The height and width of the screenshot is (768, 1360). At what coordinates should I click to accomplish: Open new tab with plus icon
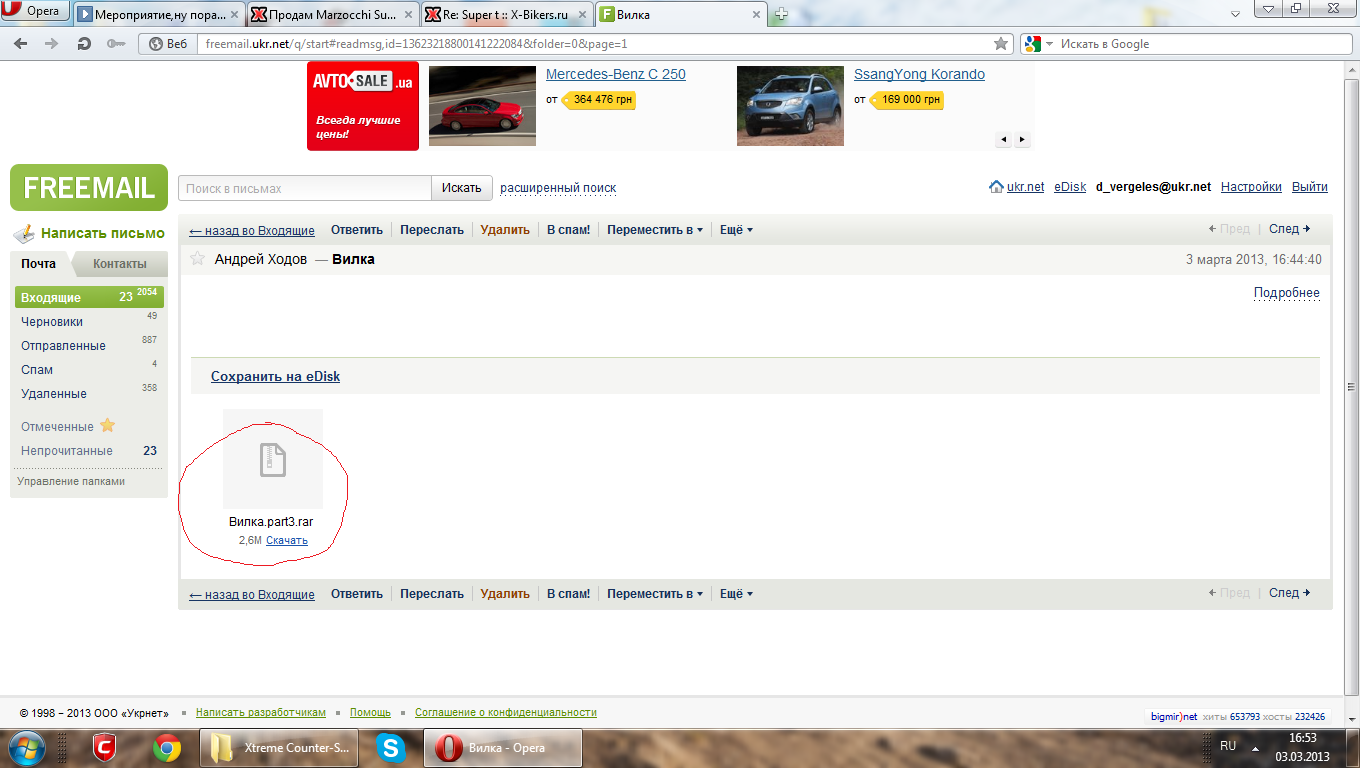782,14
